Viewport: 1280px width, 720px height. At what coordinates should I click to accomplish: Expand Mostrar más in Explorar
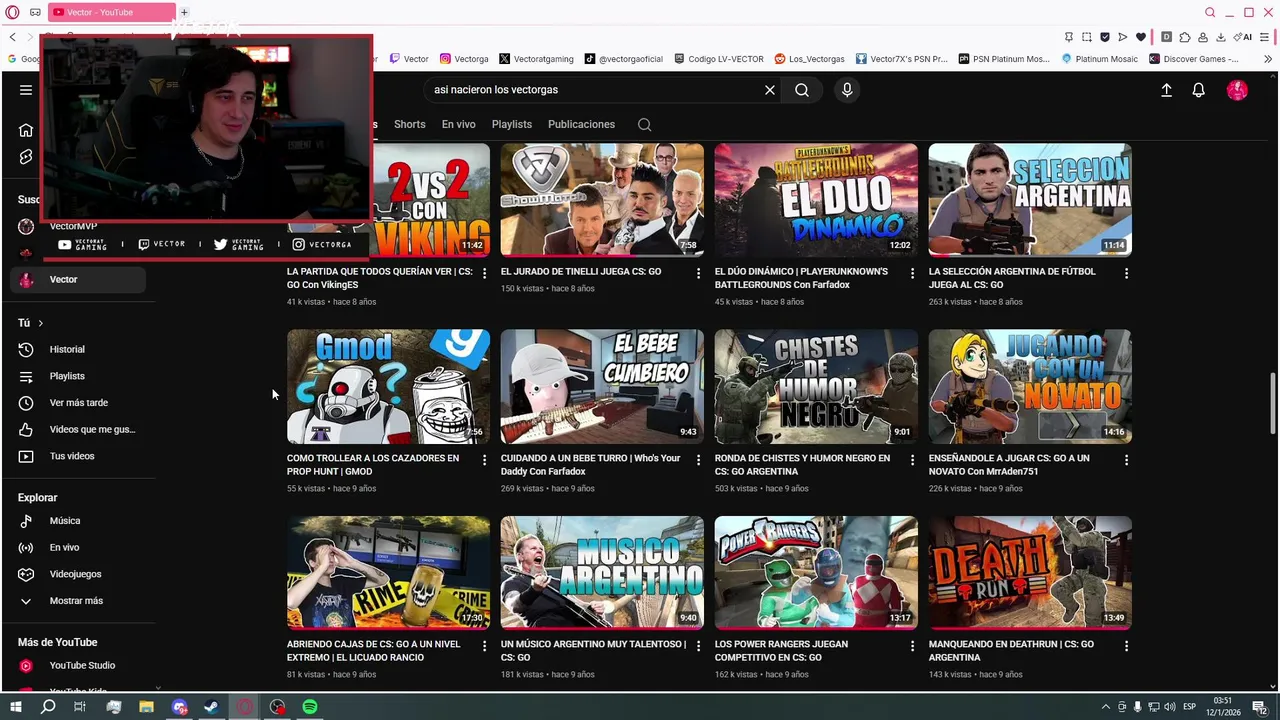pos(78,601)
